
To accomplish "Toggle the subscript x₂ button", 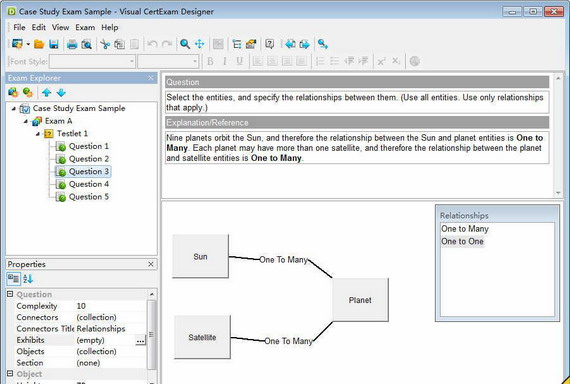I will (396, 61).
